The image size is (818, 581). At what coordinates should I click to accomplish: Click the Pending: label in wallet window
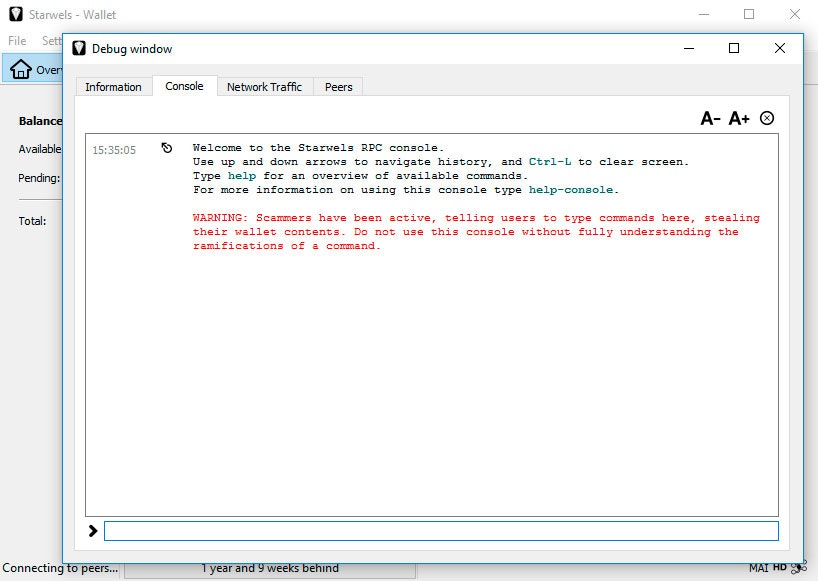point(39,178)
